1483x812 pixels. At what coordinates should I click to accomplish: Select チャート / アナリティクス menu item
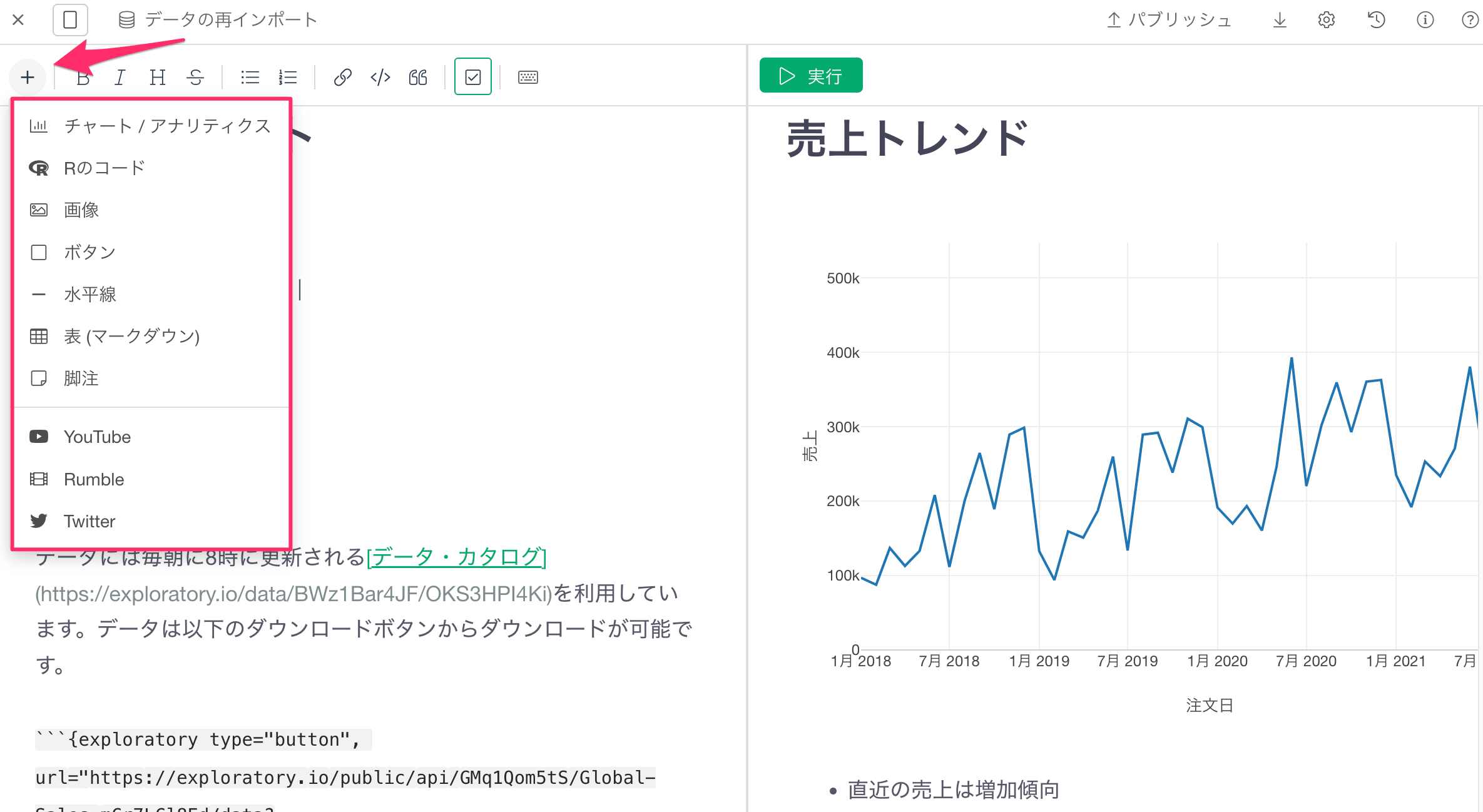151,126
